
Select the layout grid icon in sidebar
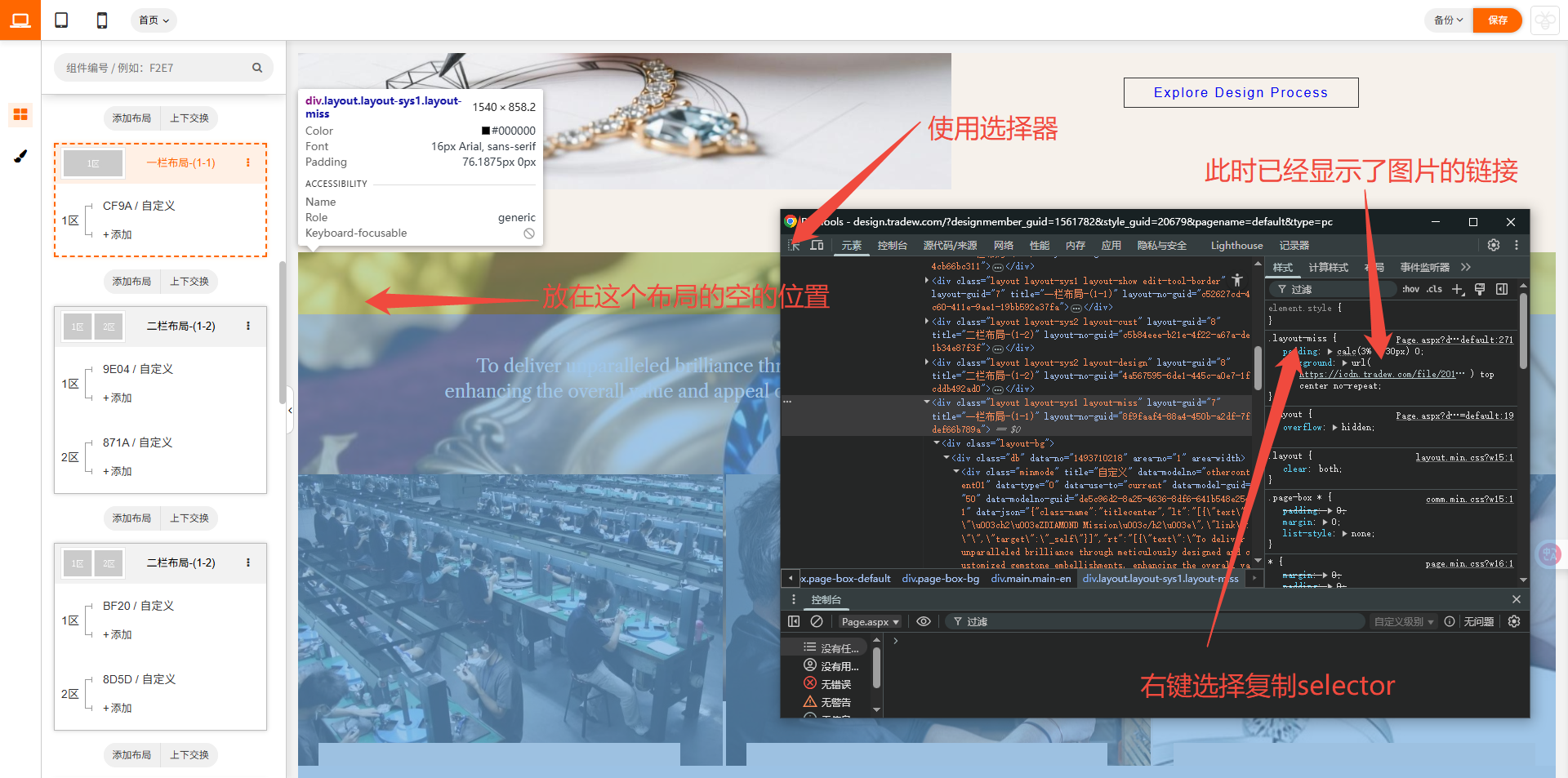point(20,114)
